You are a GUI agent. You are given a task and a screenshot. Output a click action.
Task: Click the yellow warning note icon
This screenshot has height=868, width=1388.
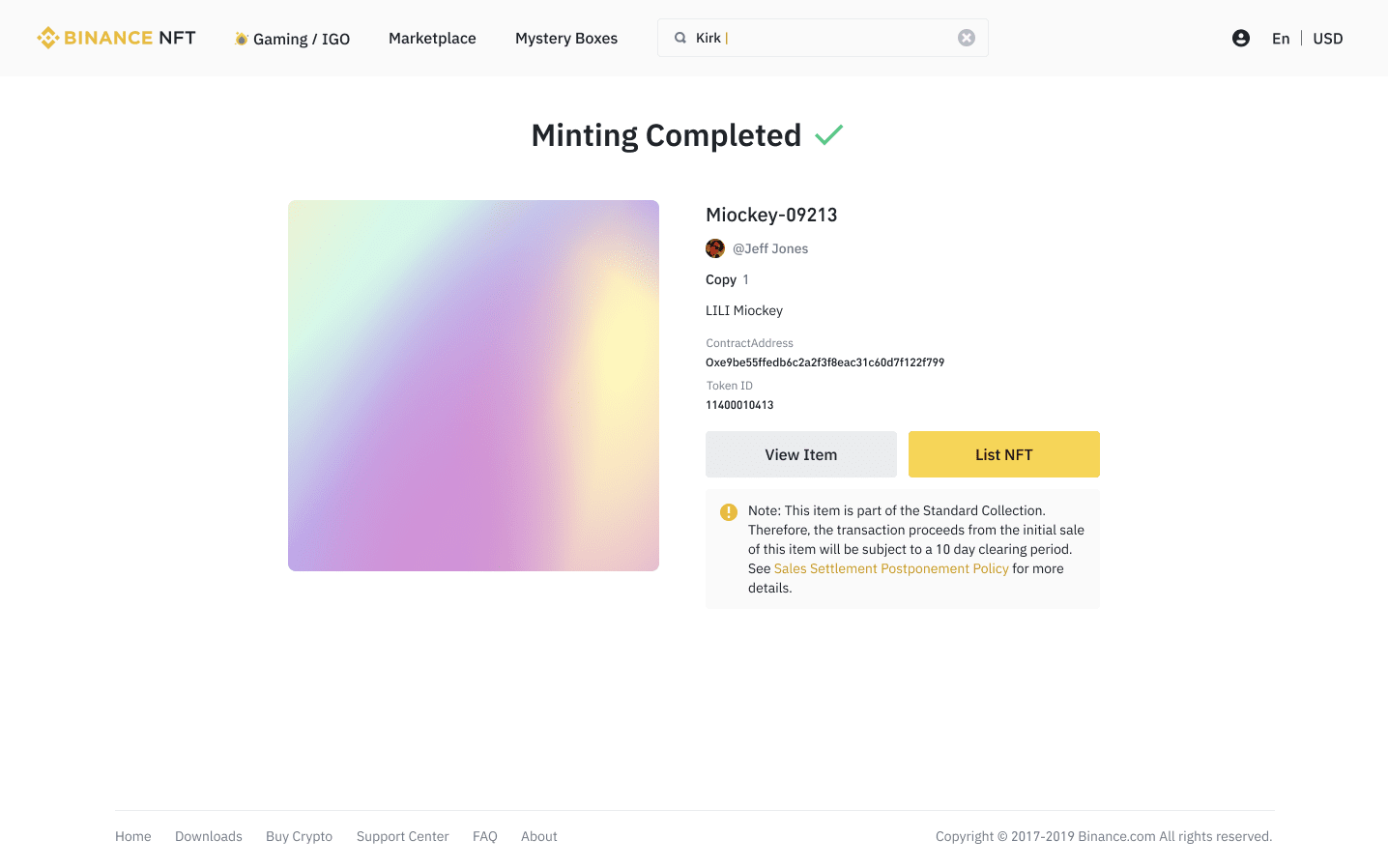click(x=729, y=512)
